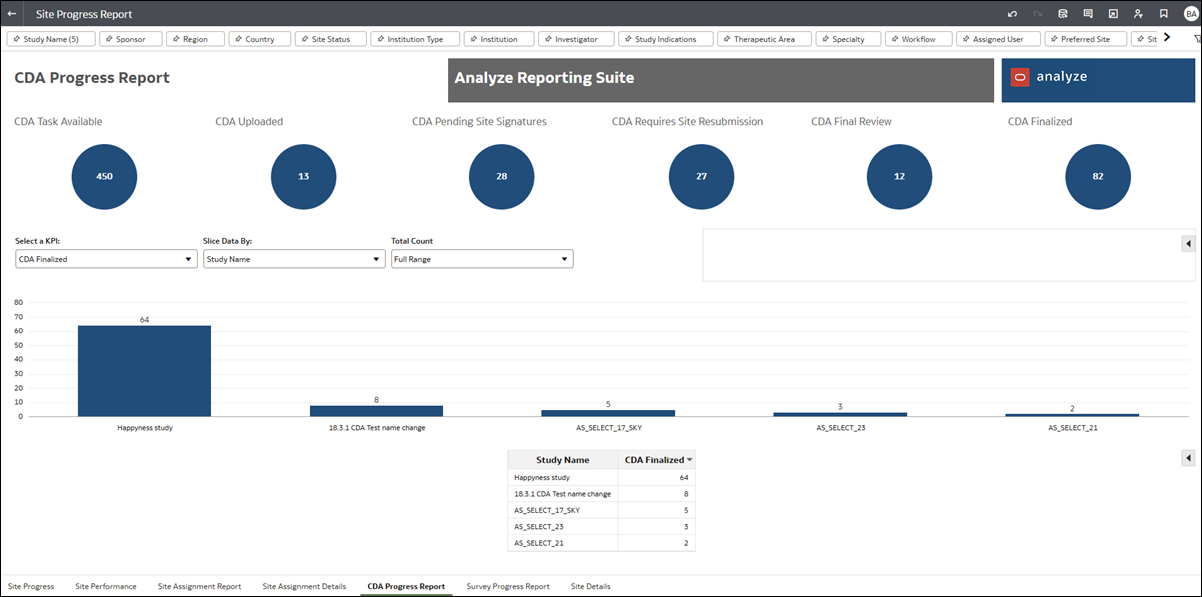Select the AS_SELECT_23 bar in the chart
The height and width of the screenshot is (597, 1202).
click(x=840, y=414)
